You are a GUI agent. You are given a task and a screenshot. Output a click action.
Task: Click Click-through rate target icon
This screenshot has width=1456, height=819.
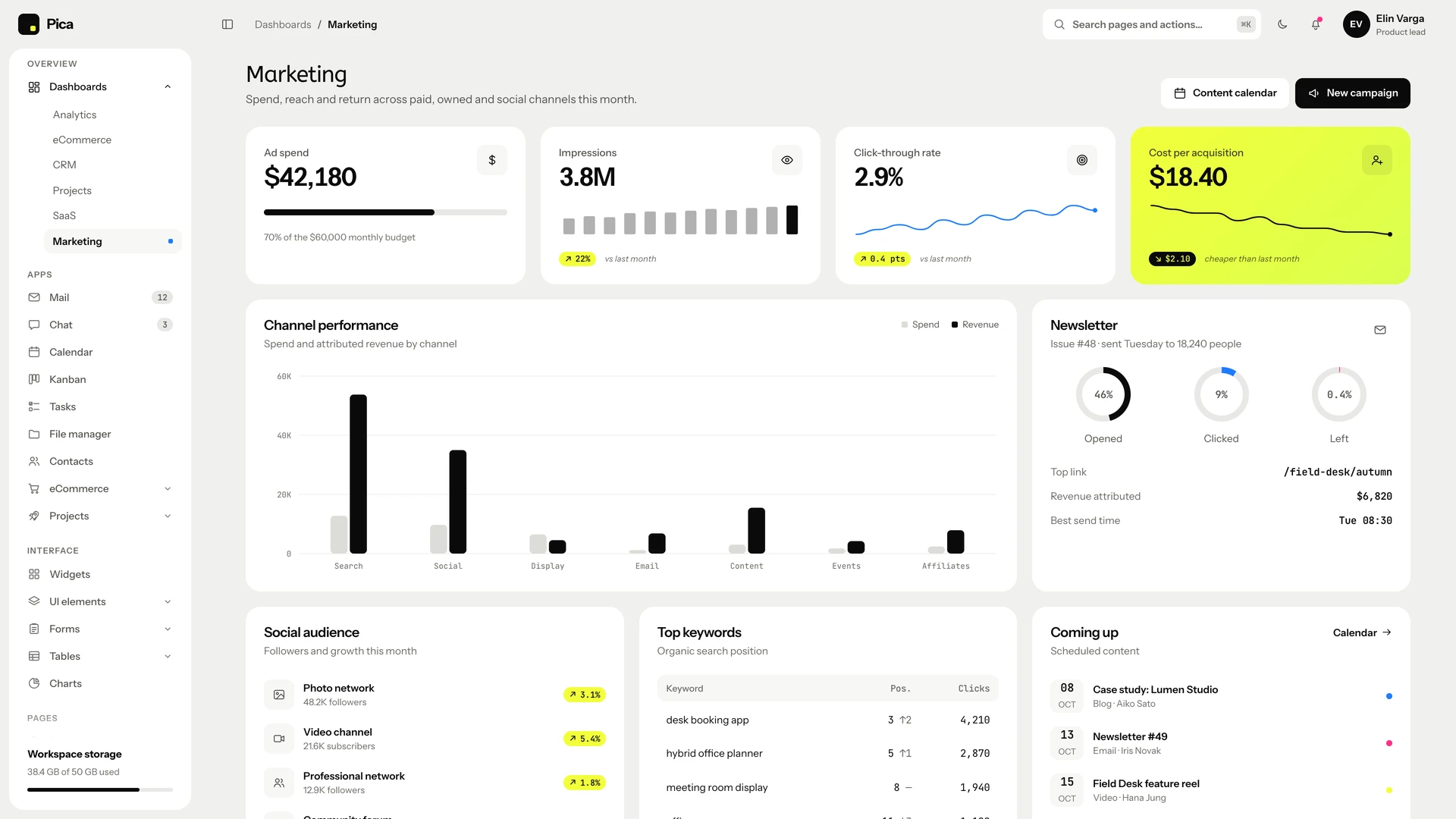(x=1082, y=160)
